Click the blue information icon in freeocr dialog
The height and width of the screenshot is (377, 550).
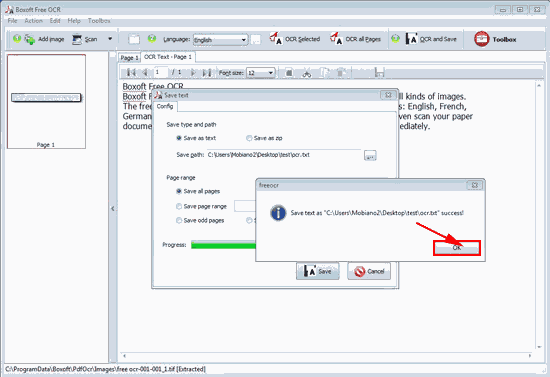tap(278, 213)
